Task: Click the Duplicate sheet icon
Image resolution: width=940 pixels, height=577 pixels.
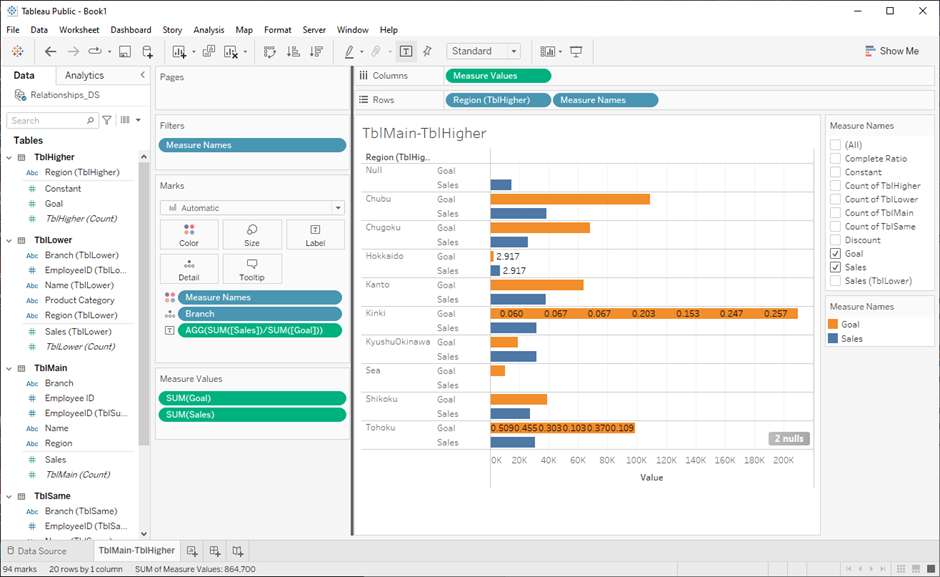Action: 209,52
